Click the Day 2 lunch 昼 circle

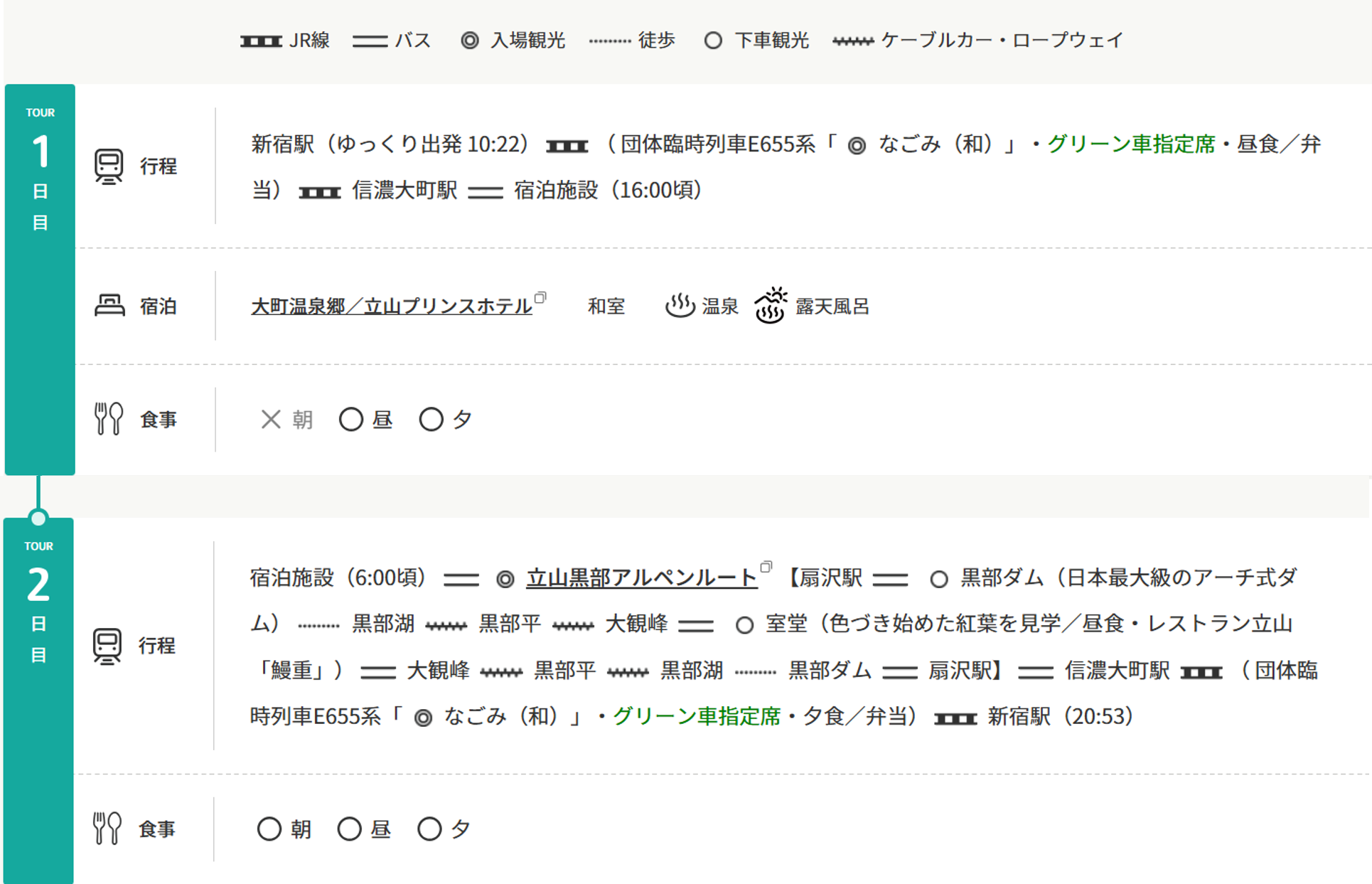click(x=349, y=829)
